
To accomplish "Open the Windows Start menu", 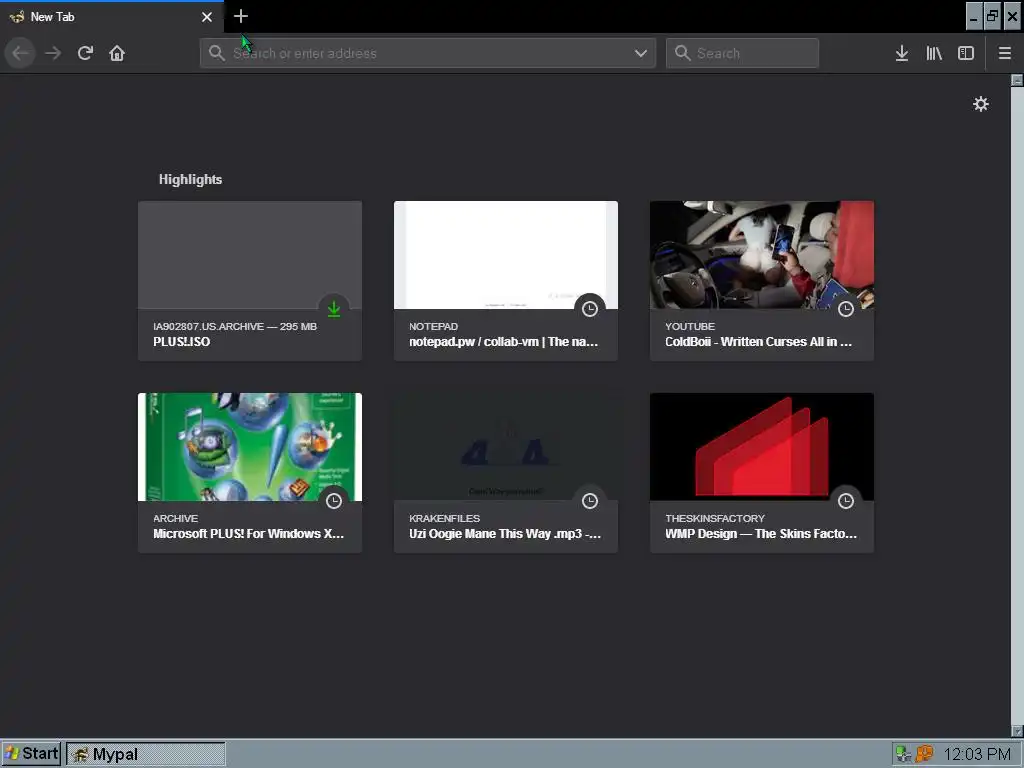I will (x=31, y=754).
